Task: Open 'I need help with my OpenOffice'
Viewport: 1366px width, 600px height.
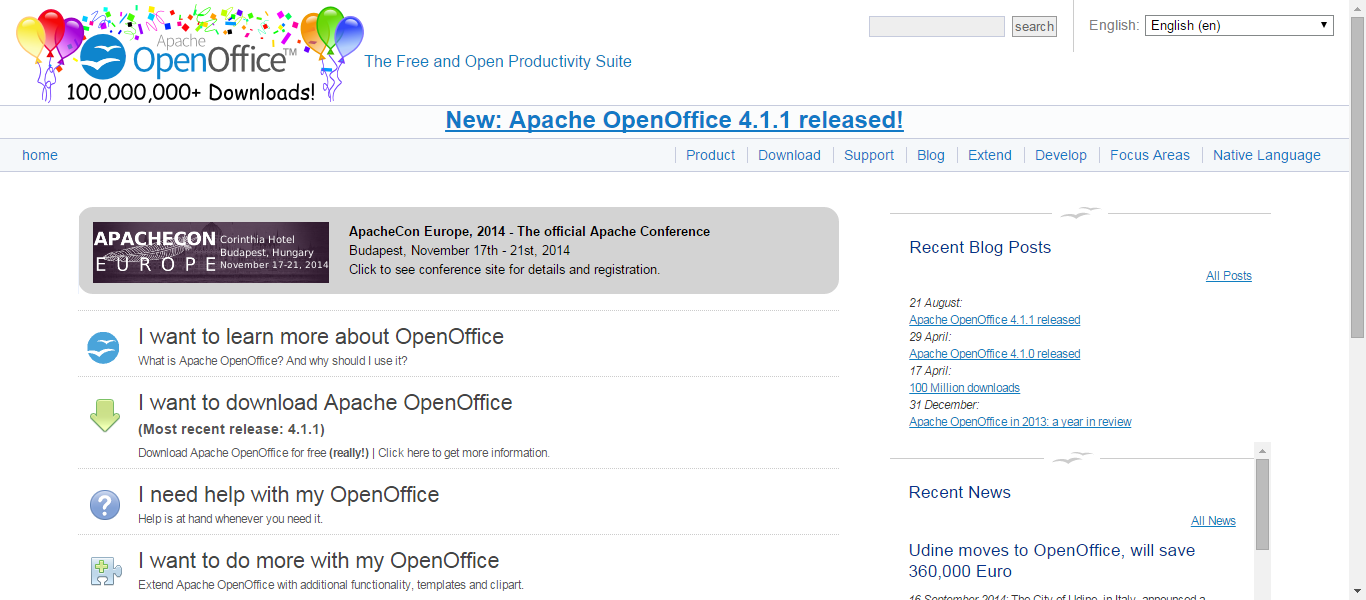Action: click(x=288, y=494)
